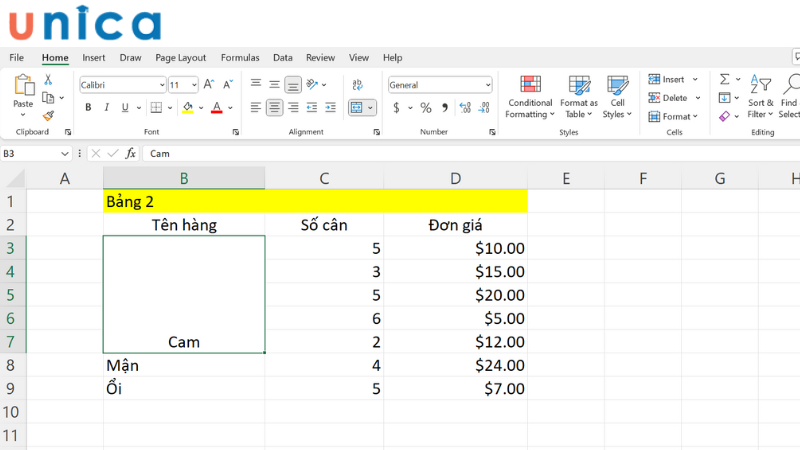This screenshot has width=800, height=450.
Task: Apply Percent Style to the selection
Action: pyautogui.click(x=426, y=108)
